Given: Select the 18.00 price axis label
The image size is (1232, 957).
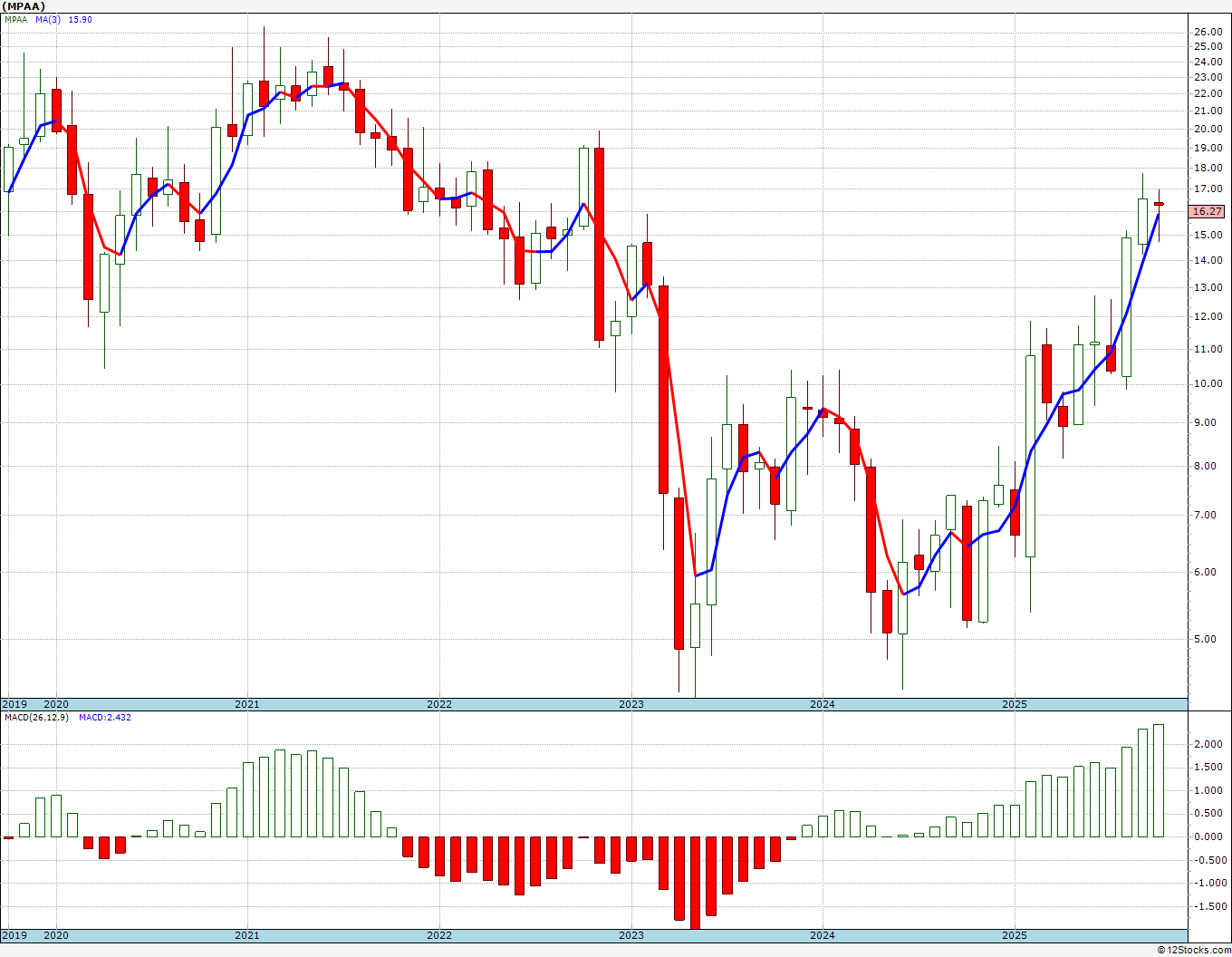Looking at the screenshot, I should [1208, 168].
